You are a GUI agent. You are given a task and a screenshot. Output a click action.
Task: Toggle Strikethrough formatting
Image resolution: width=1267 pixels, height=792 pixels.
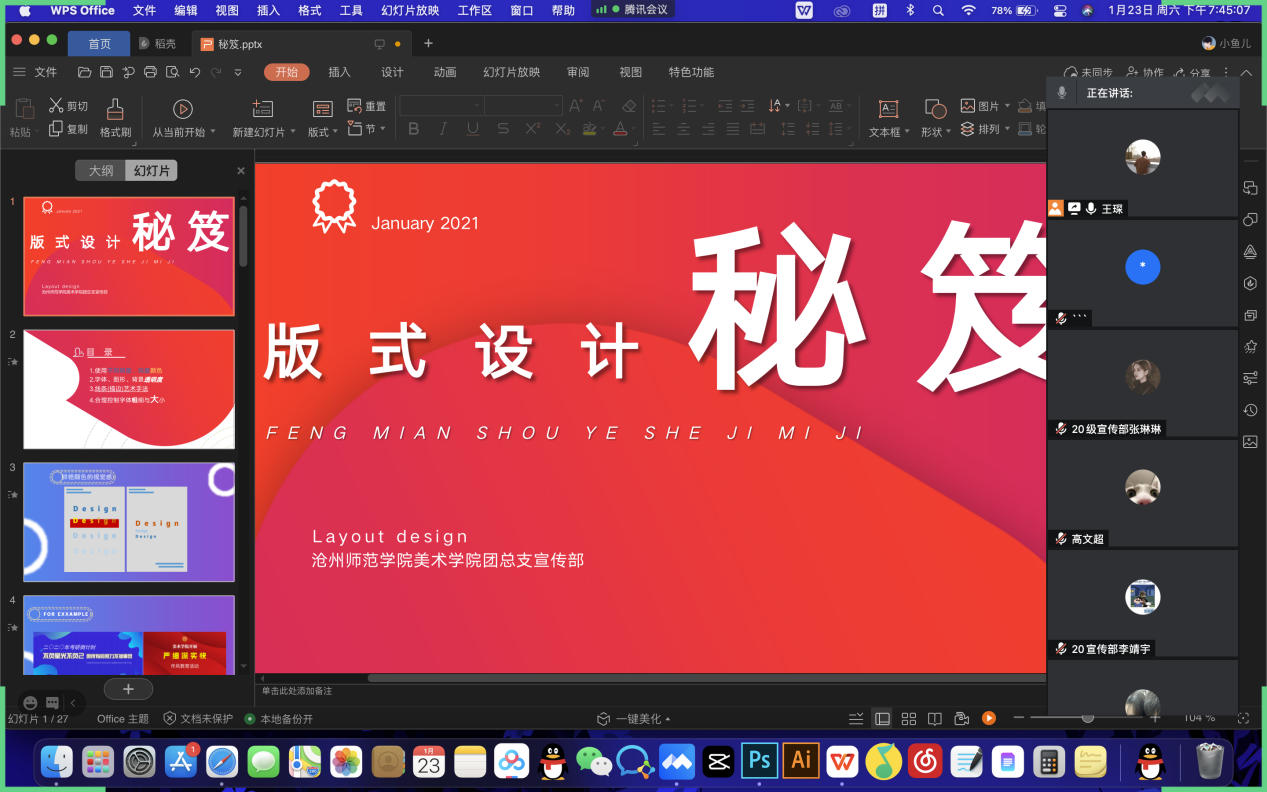click(x=503, y=129)
